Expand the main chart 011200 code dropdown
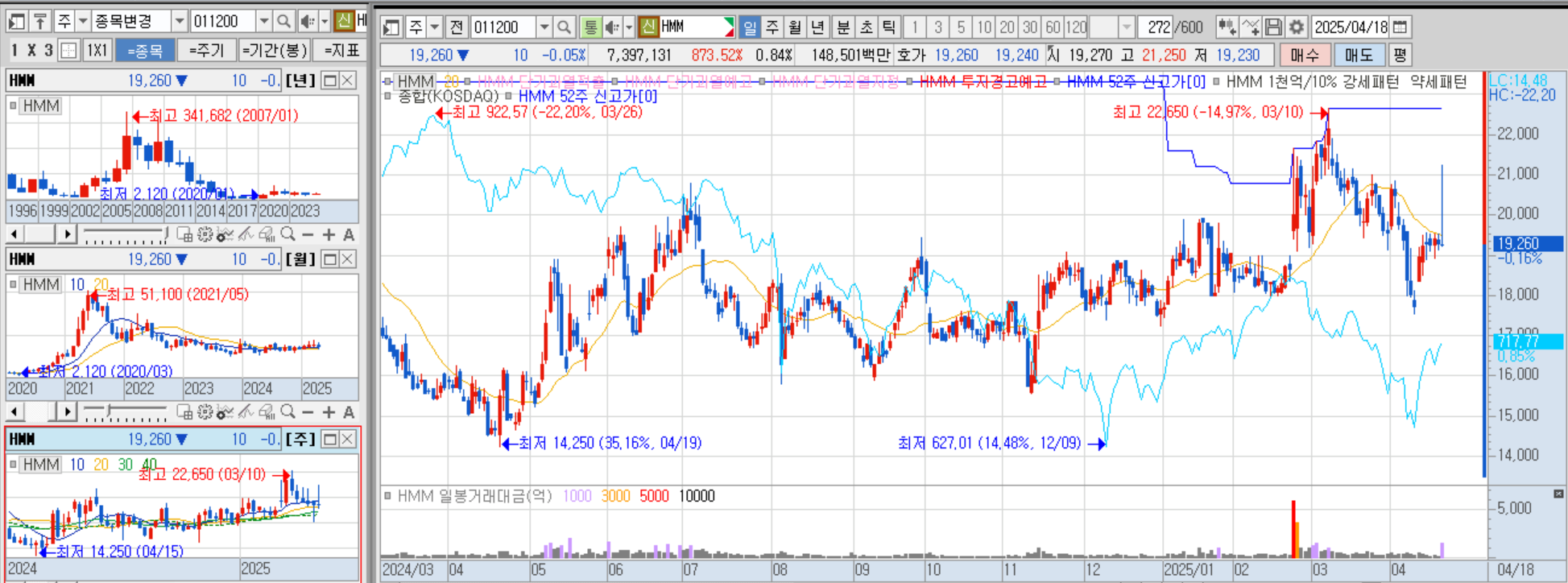 pos(544,27)
